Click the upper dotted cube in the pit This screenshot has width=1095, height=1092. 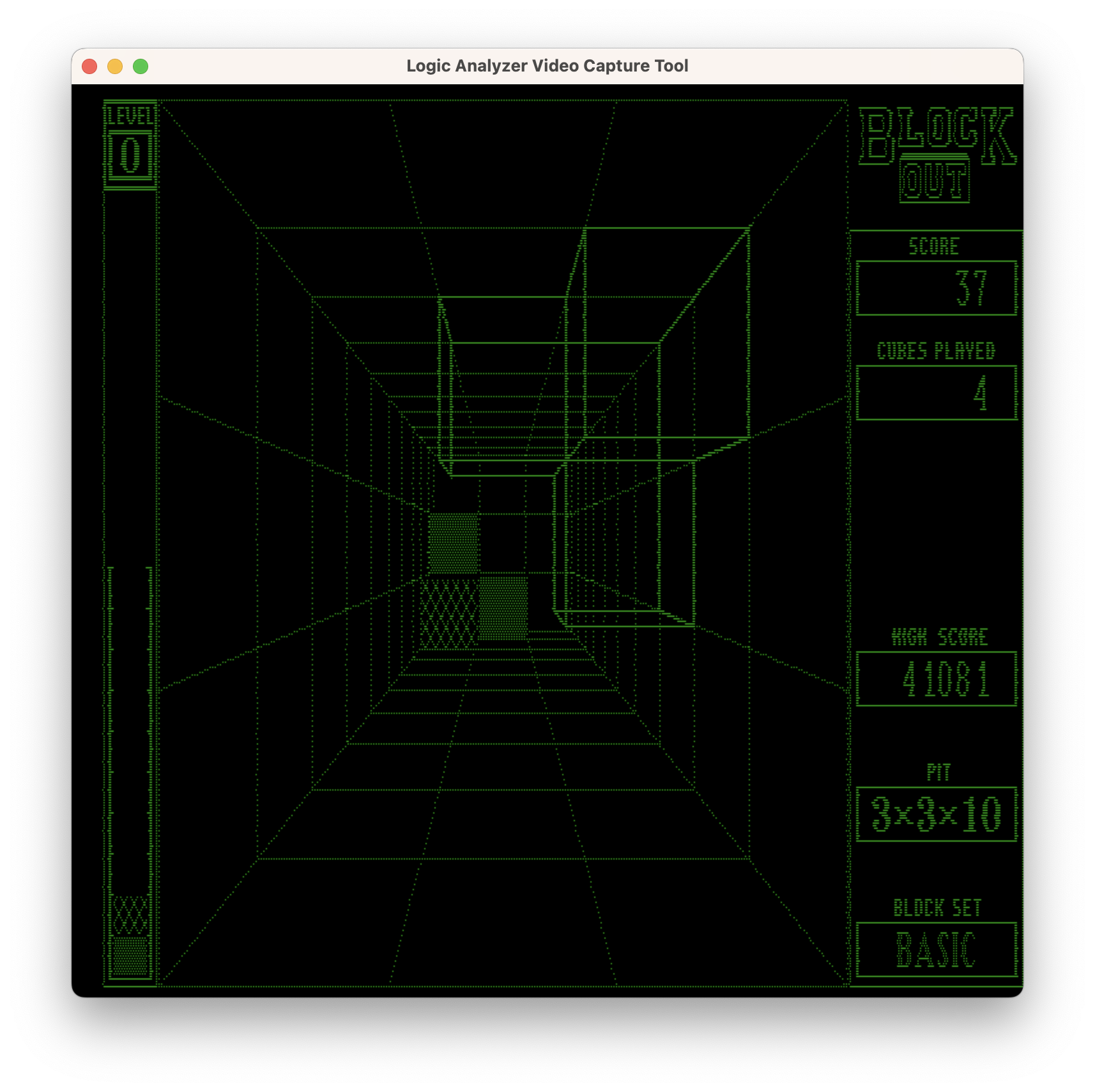(x=454, y=543)
